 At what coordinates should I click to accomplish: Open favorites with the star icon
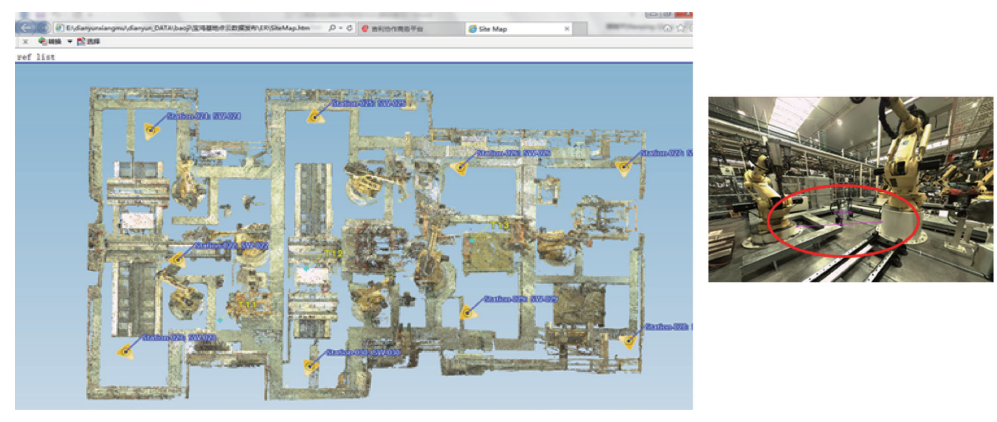tap(680, 28)
